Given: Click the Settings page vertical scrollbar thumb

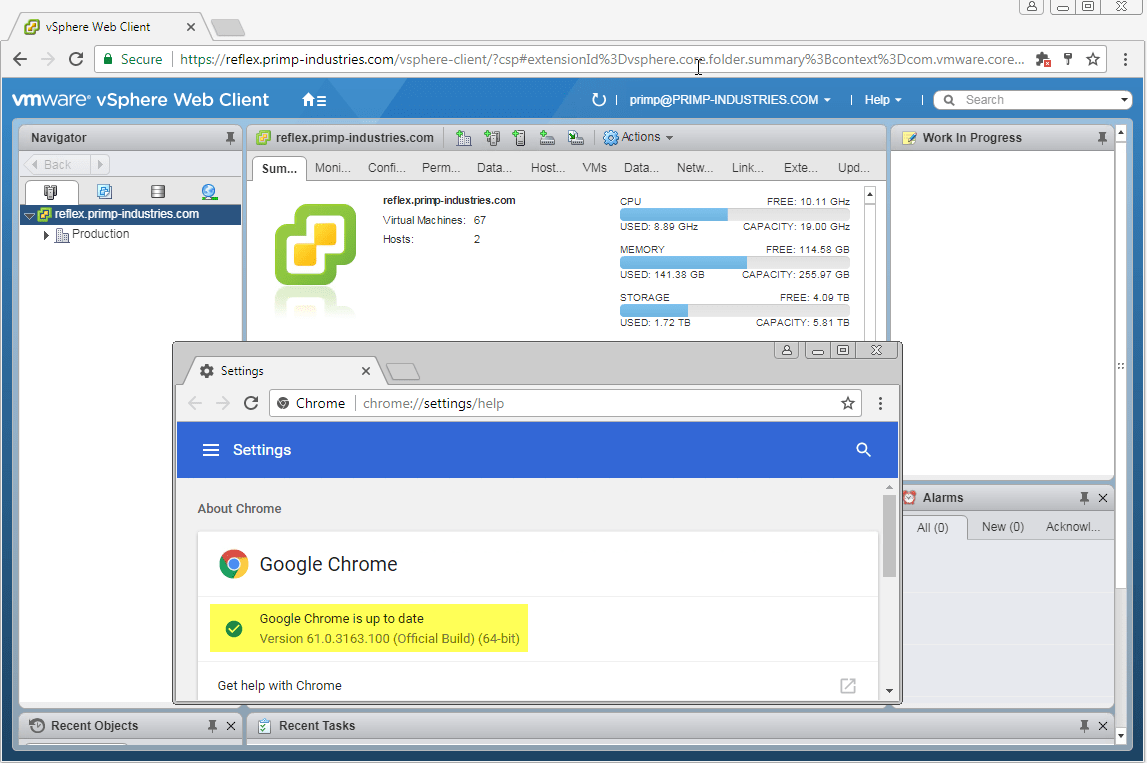Looking at the screenshot, I should [889, 536].
